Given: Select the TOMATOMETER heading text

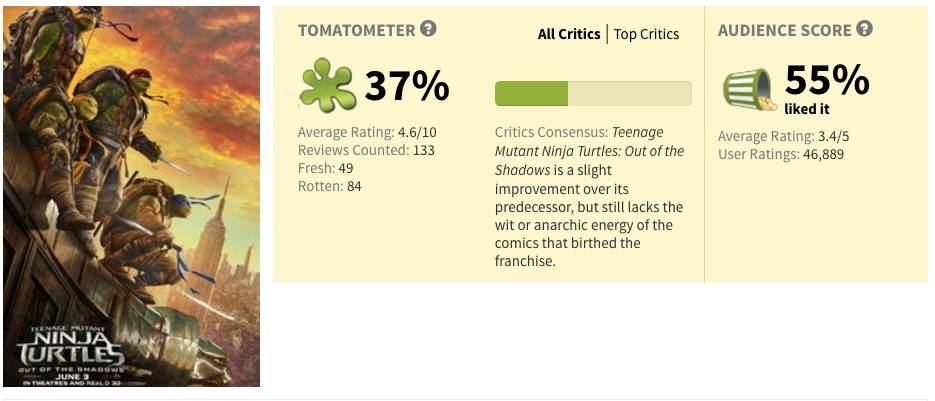Looking at the screenshot, I should (x=356, y=30).
